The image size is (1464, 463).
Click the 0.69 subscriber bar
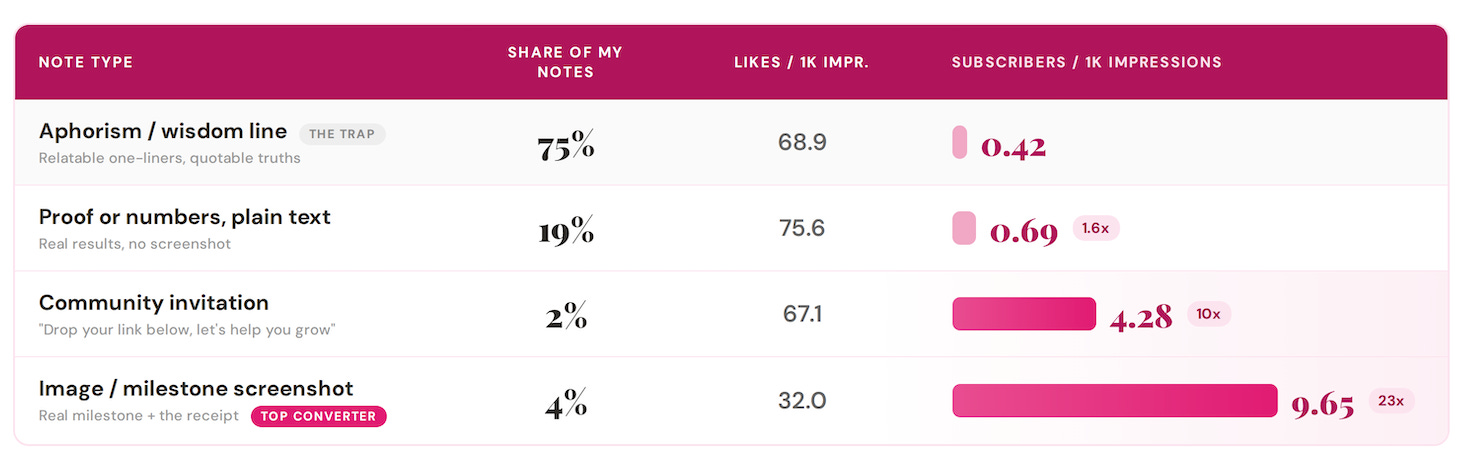click(964, 228)
